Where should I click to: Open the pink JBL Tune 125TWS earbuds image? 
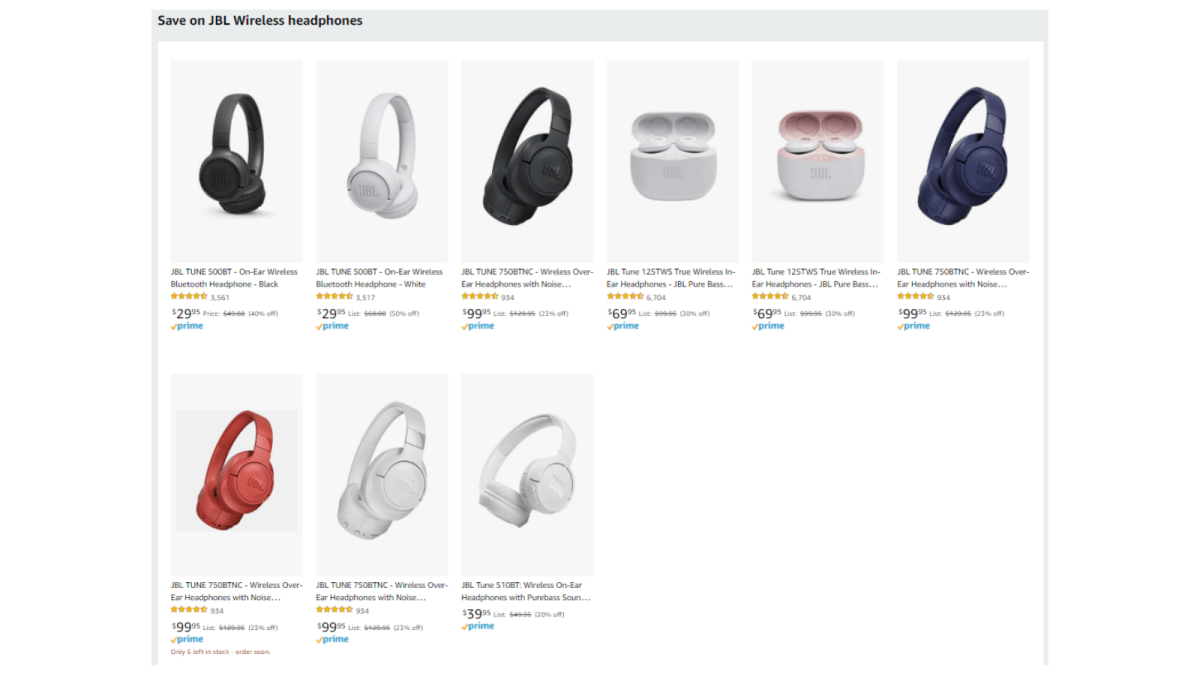(x=818, y=161)
